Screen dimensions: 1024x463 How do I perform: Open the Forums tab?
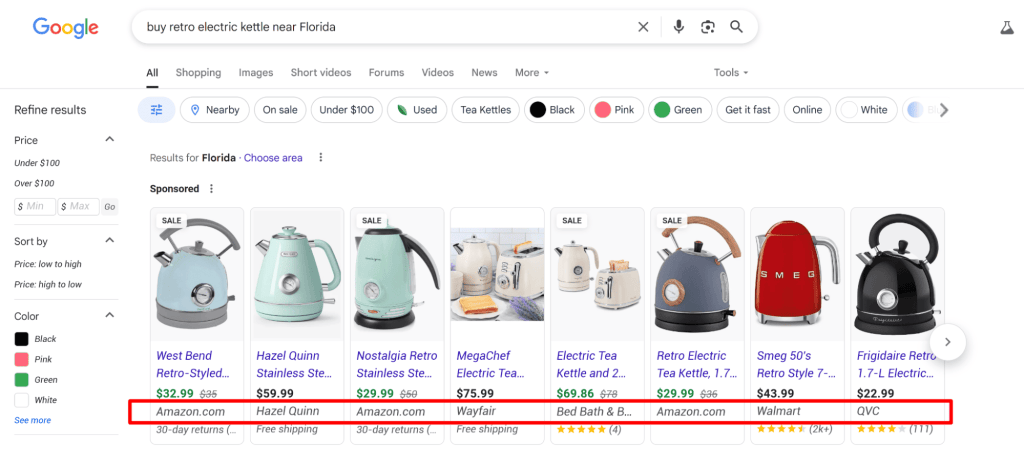[x=386, y=72]
